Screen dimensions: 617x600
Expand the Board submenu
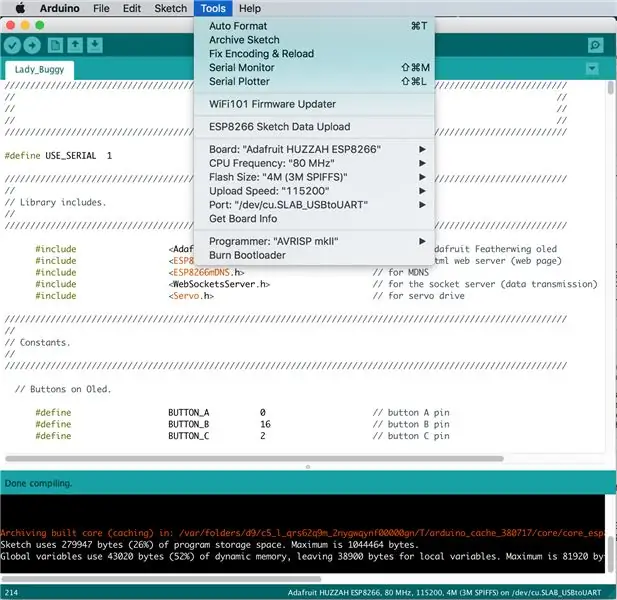(x=315, y=150)
